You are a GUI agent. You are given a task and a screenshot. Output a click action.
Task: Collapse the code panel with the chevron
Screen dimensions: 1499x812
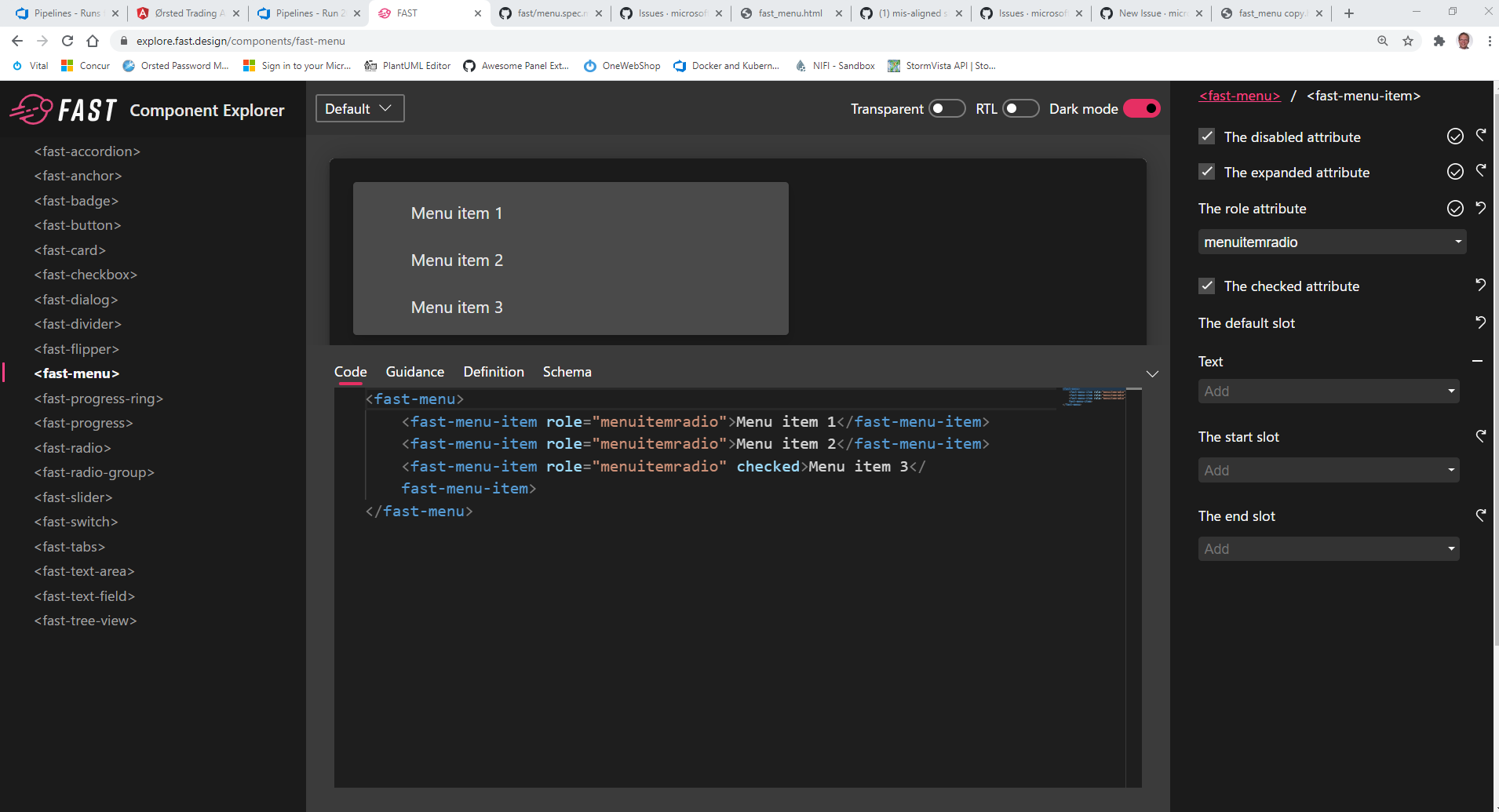coord(1151,373)
